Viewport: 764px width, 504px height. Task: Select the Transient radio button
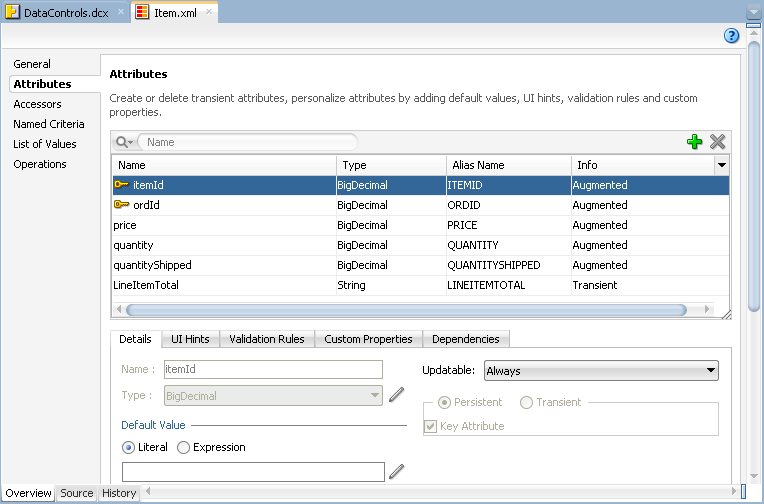[x=526, y=403]
